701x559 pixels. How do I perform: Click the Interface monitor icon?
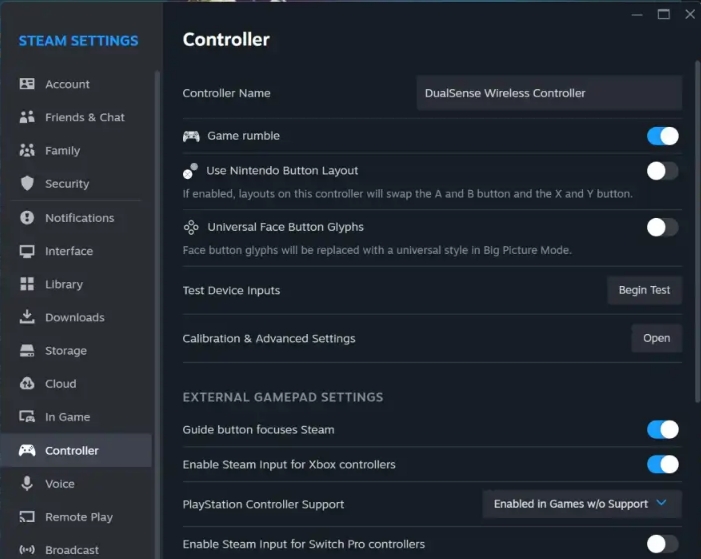(x=27, y=251)
